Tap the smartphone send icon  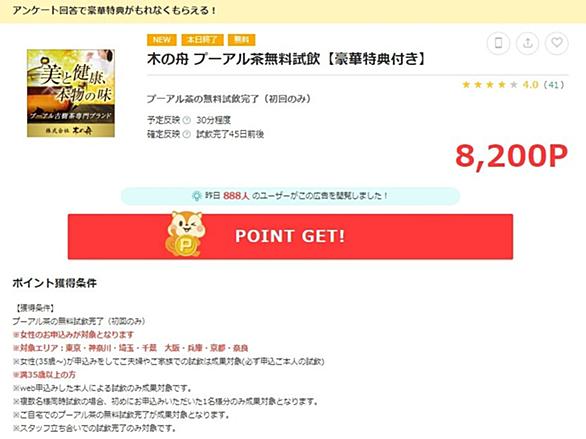pos(498,43)
